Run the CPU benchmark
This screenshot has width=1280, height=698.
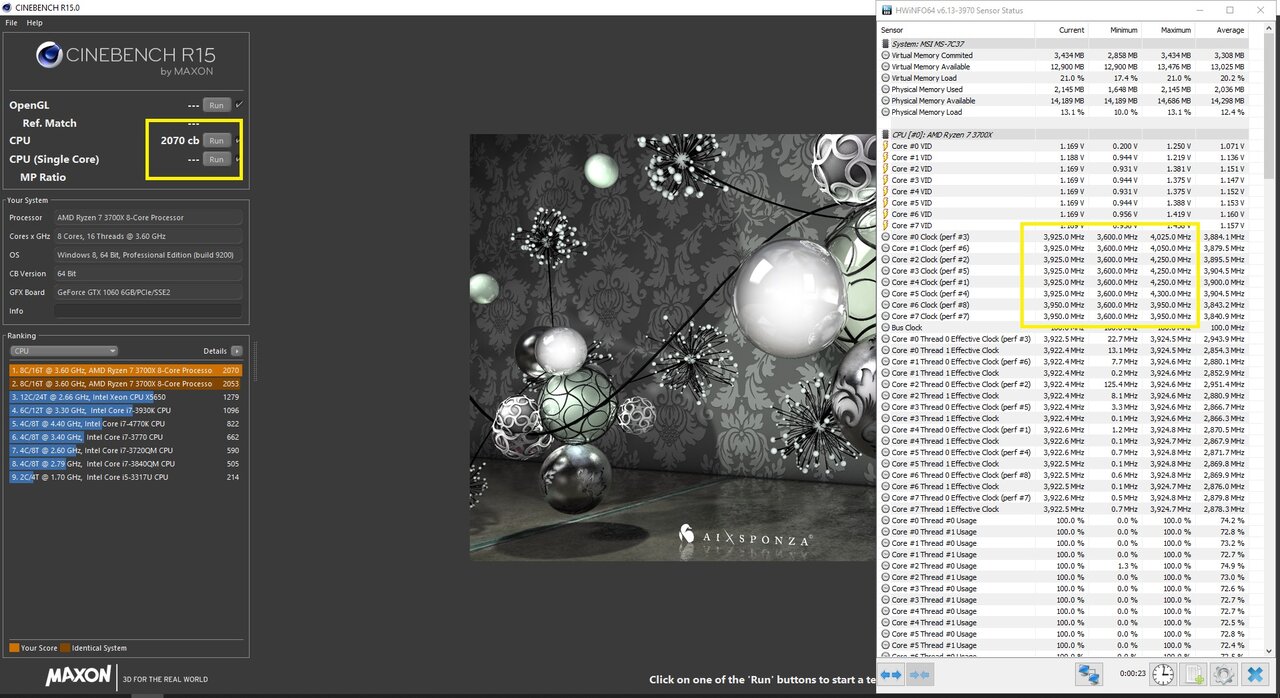coord(216,140)
